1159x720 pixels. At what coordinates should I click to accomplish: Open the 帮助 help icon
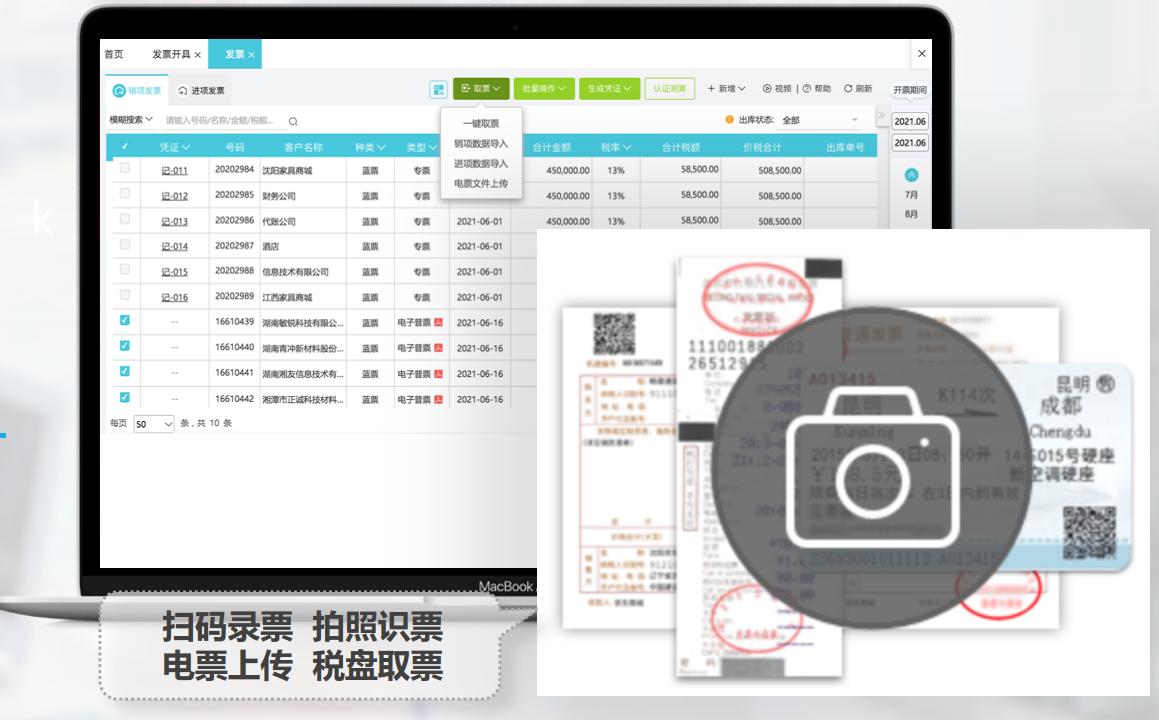[806, 88]
